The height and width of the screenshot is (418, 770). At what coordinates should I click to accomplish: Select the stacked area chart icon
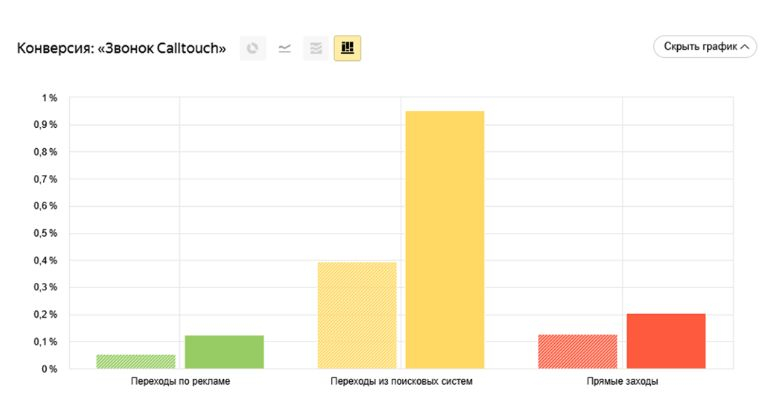316,48
